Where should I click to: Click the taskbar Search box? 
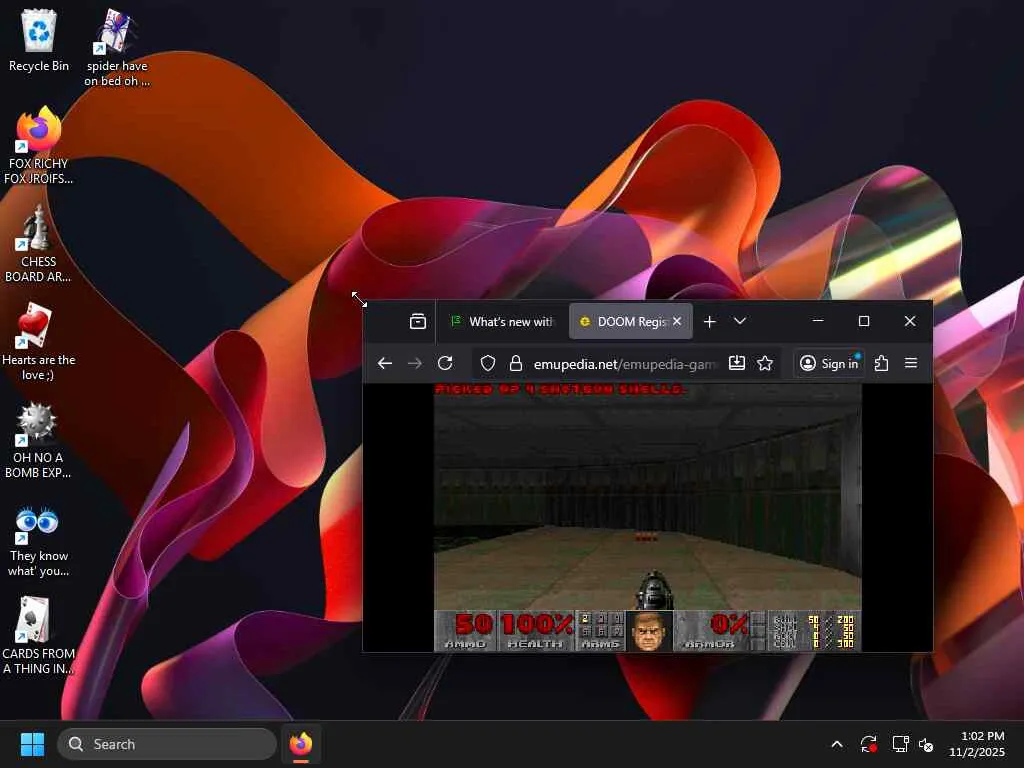pos(167,744)
